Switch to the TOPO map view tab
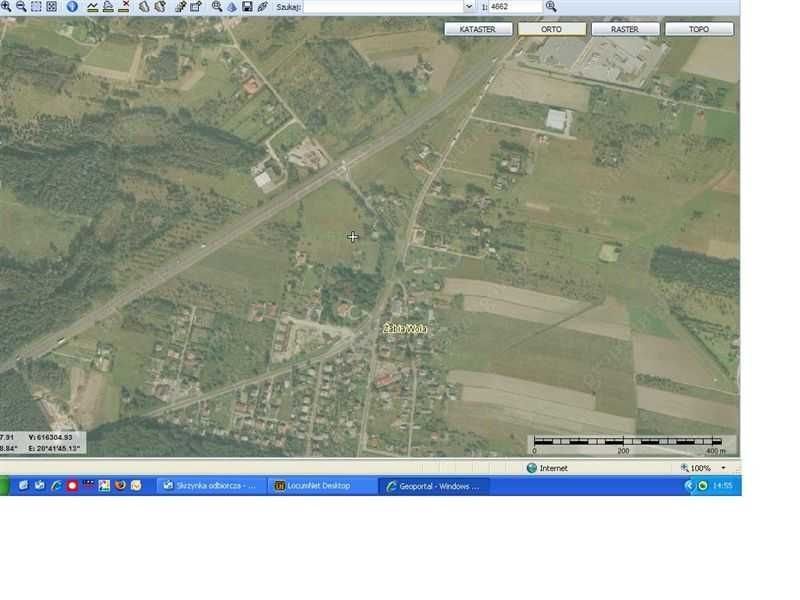Image resolution: width=800 pixels, height=600 pixels. [x=700, y=28]
